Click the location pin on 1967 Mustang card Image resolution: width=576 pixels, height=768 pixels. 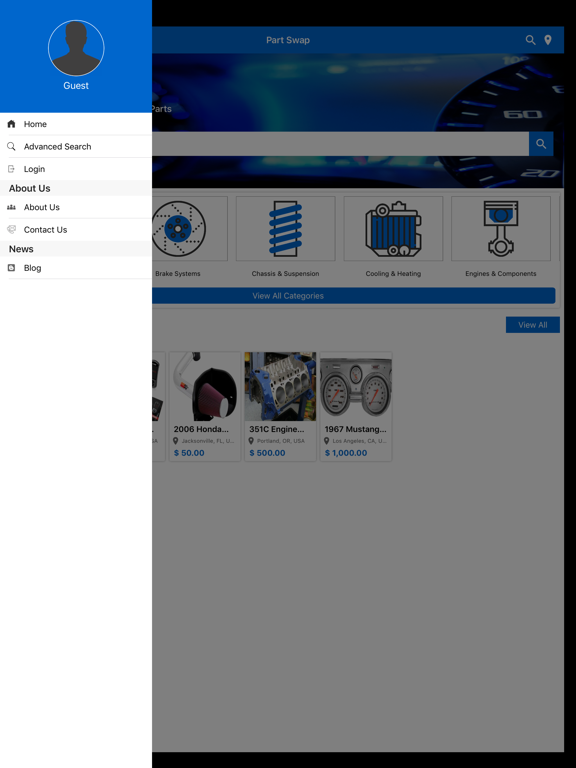point(327,441)
